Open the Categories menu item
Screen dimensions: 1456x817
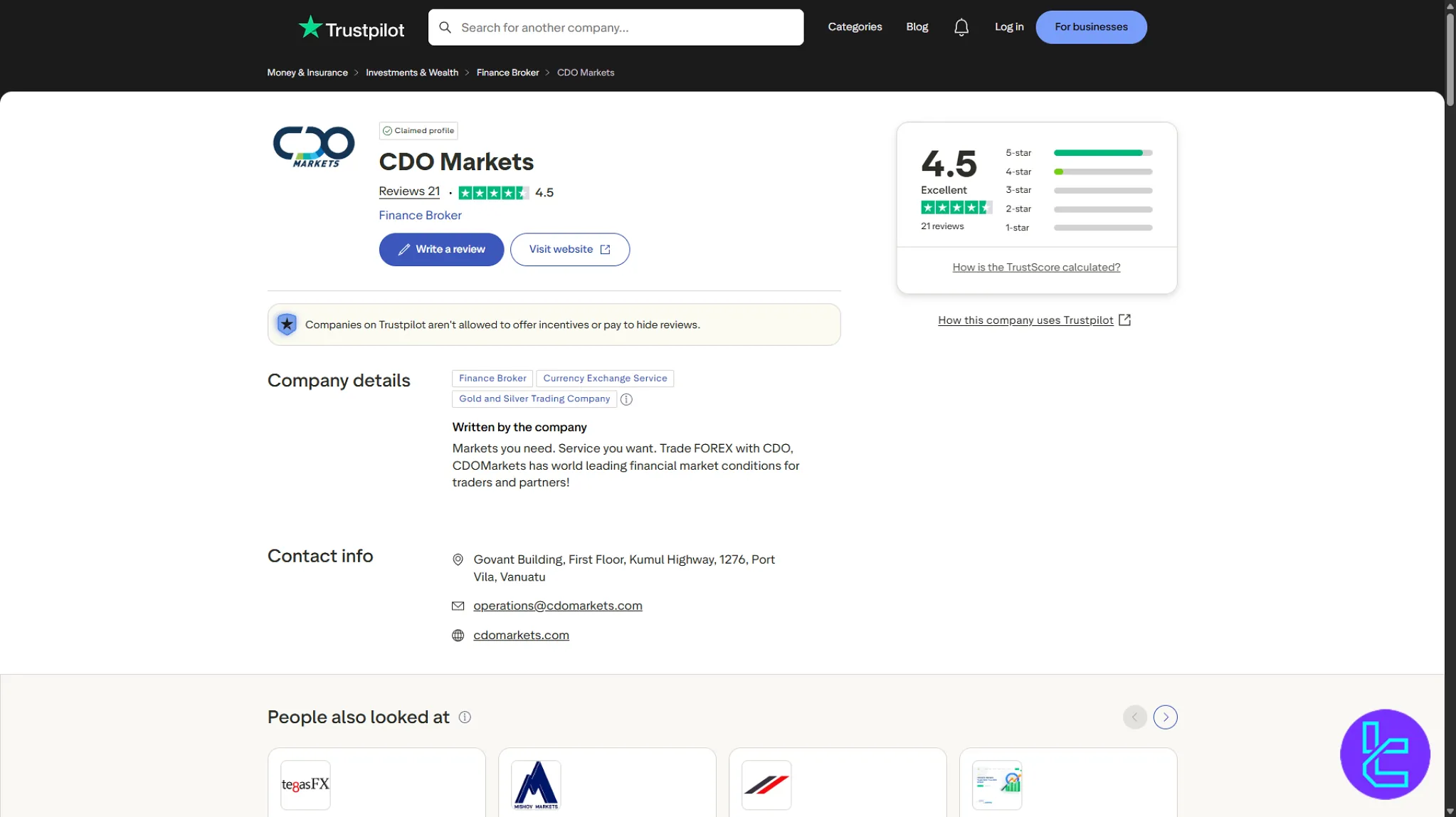(x=855, y=27)
